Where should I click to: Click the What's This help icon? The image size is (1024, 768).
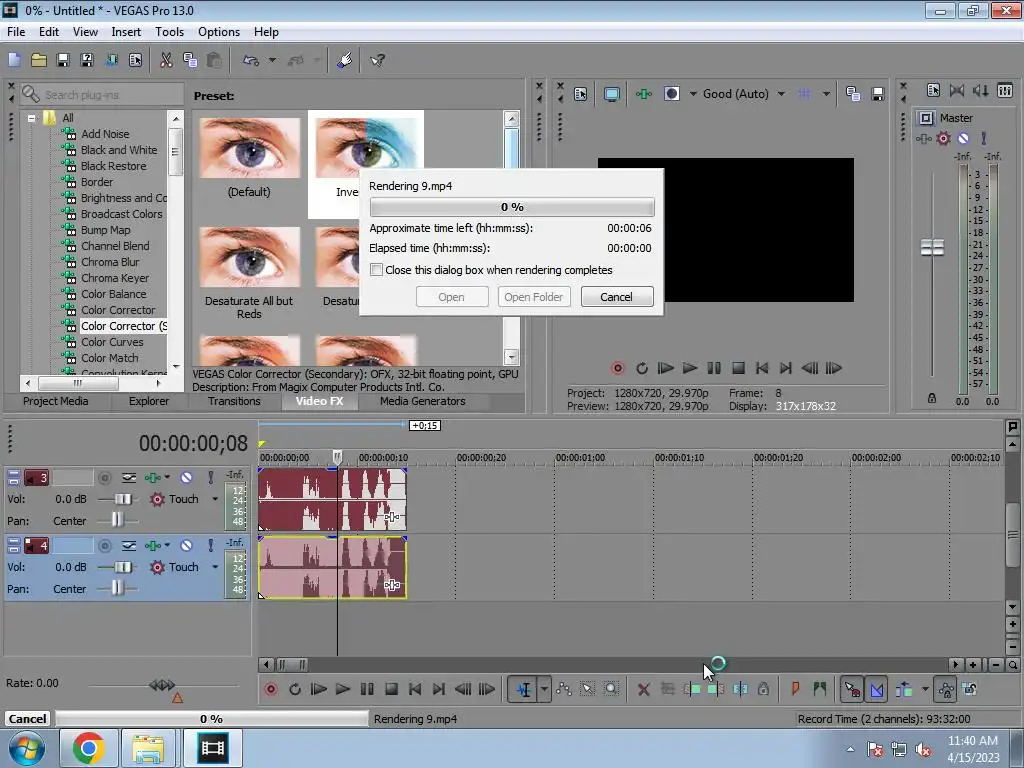[x=377, y=60]
